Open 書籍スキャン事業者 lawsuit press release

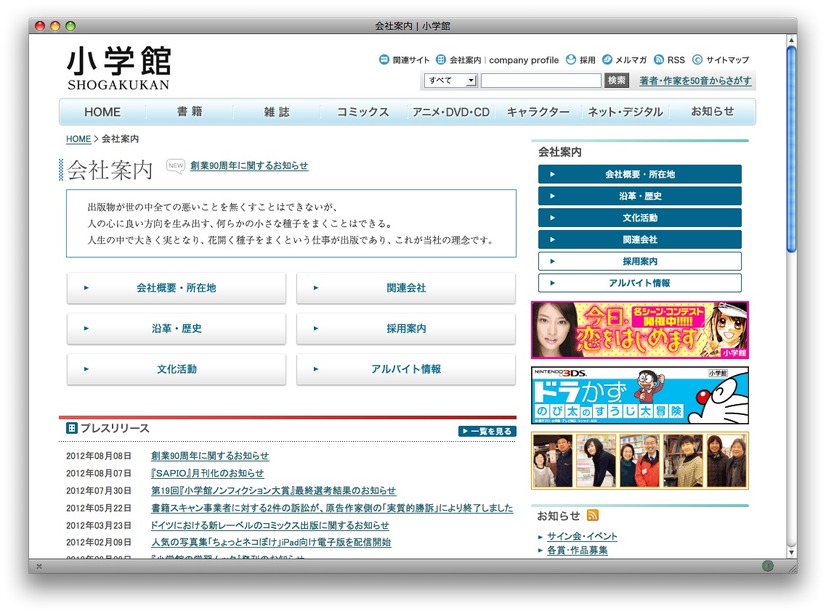coord(332,508)
